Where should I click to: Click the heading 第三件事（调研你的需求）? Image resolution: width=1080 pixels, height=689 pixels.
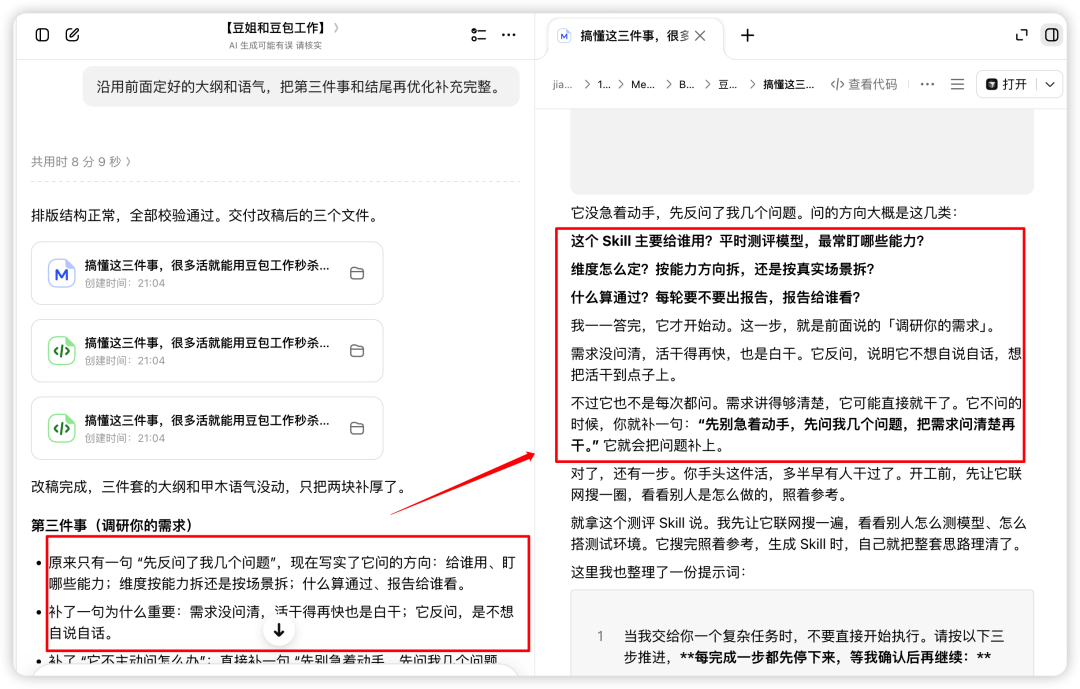point(112,525)
